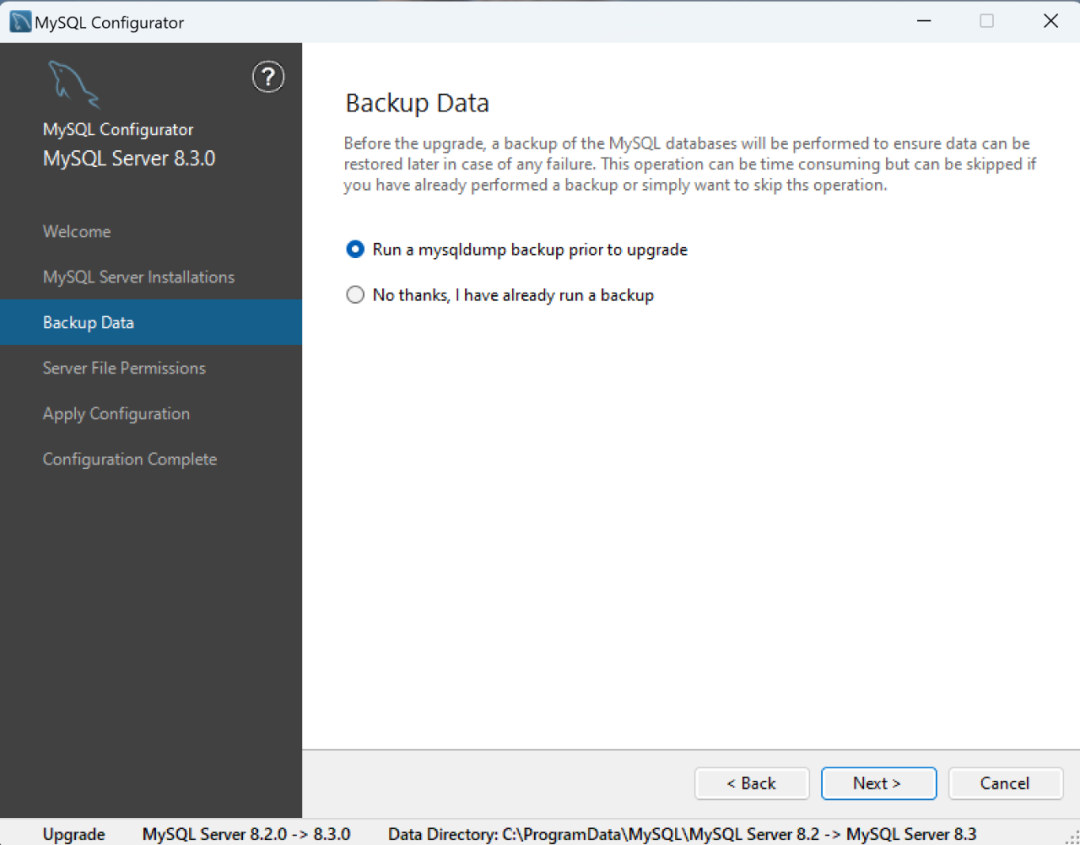
Task: Click the resize grip in status bar corner
Action: click(1071, 836)
